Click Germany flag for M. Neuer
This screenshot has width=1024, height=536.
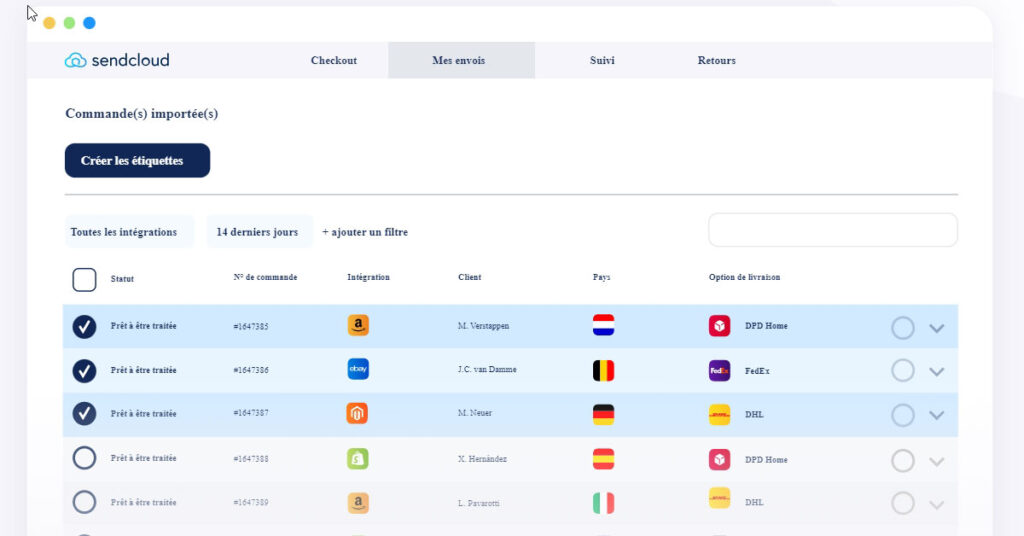(603, 415)
